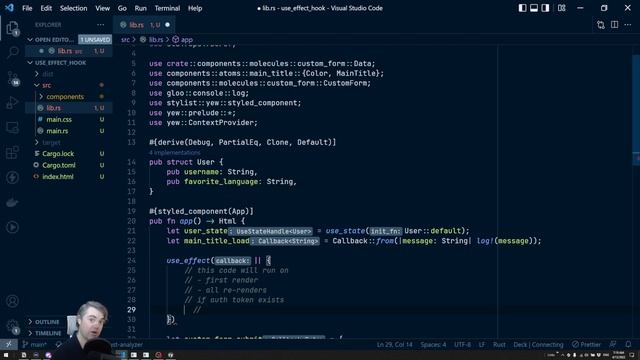
Task: Open the Manage gear icon
Action: (12, 326)
